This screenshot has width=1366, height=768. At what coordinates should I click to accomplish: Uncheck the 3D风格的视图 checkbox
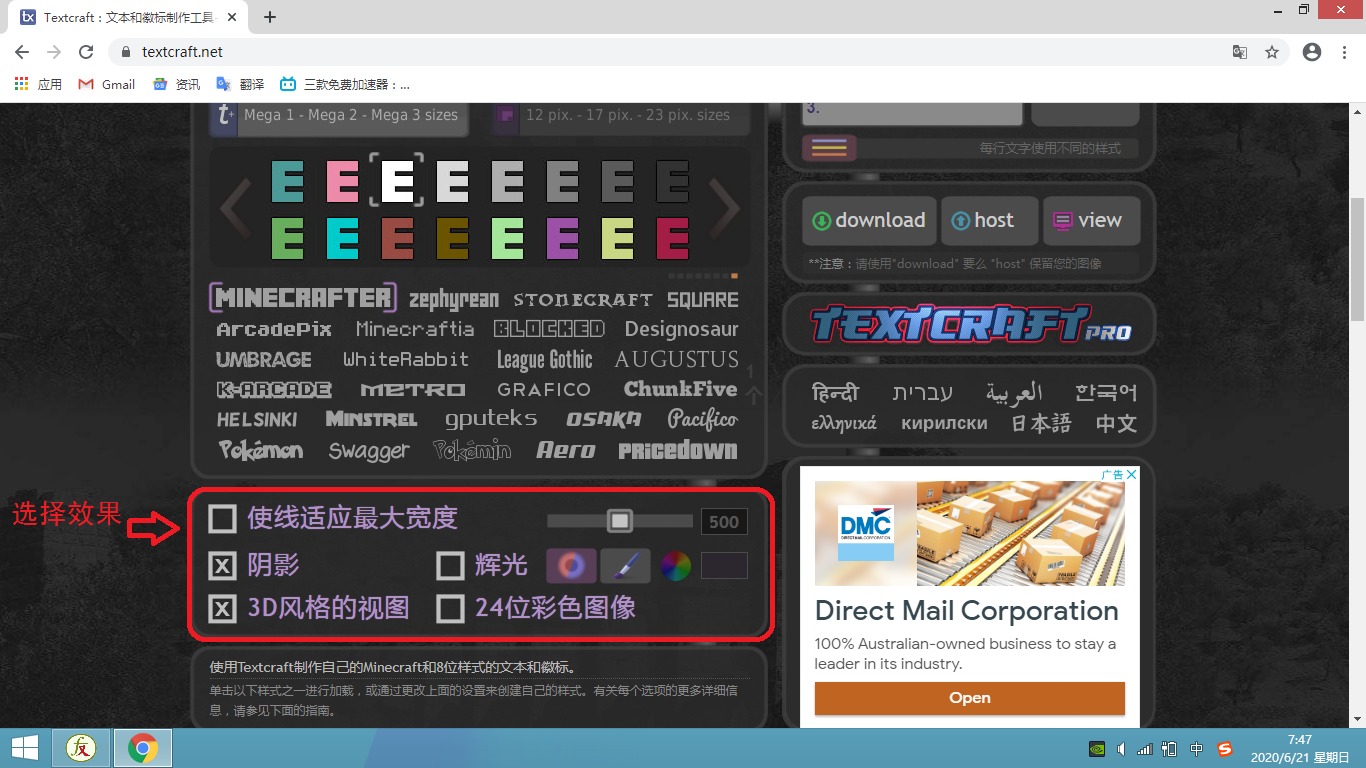[x=222, y=608]
